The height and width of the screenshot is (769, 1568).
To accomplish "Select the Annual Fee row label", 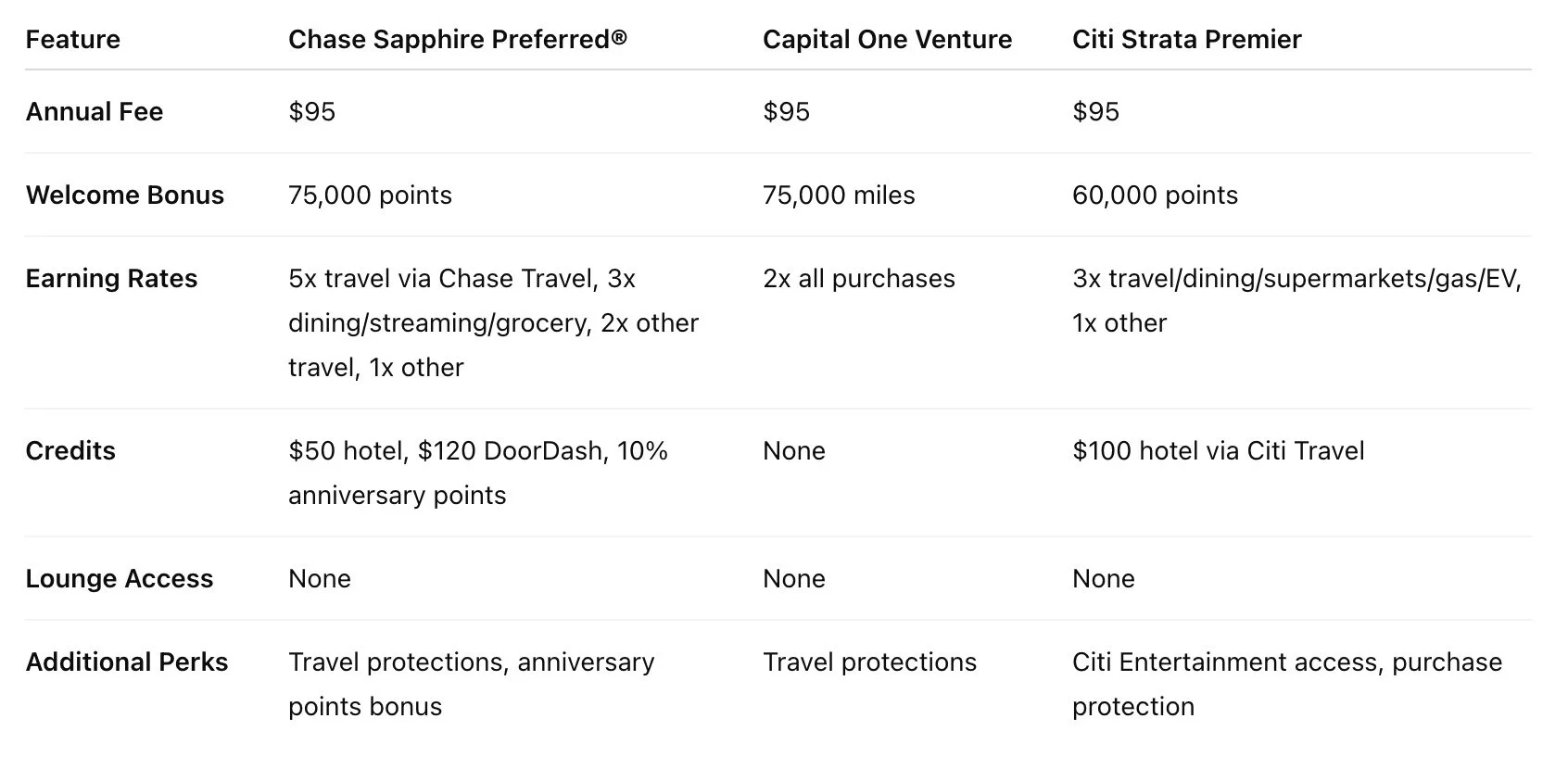I will [x=94, y=111].
